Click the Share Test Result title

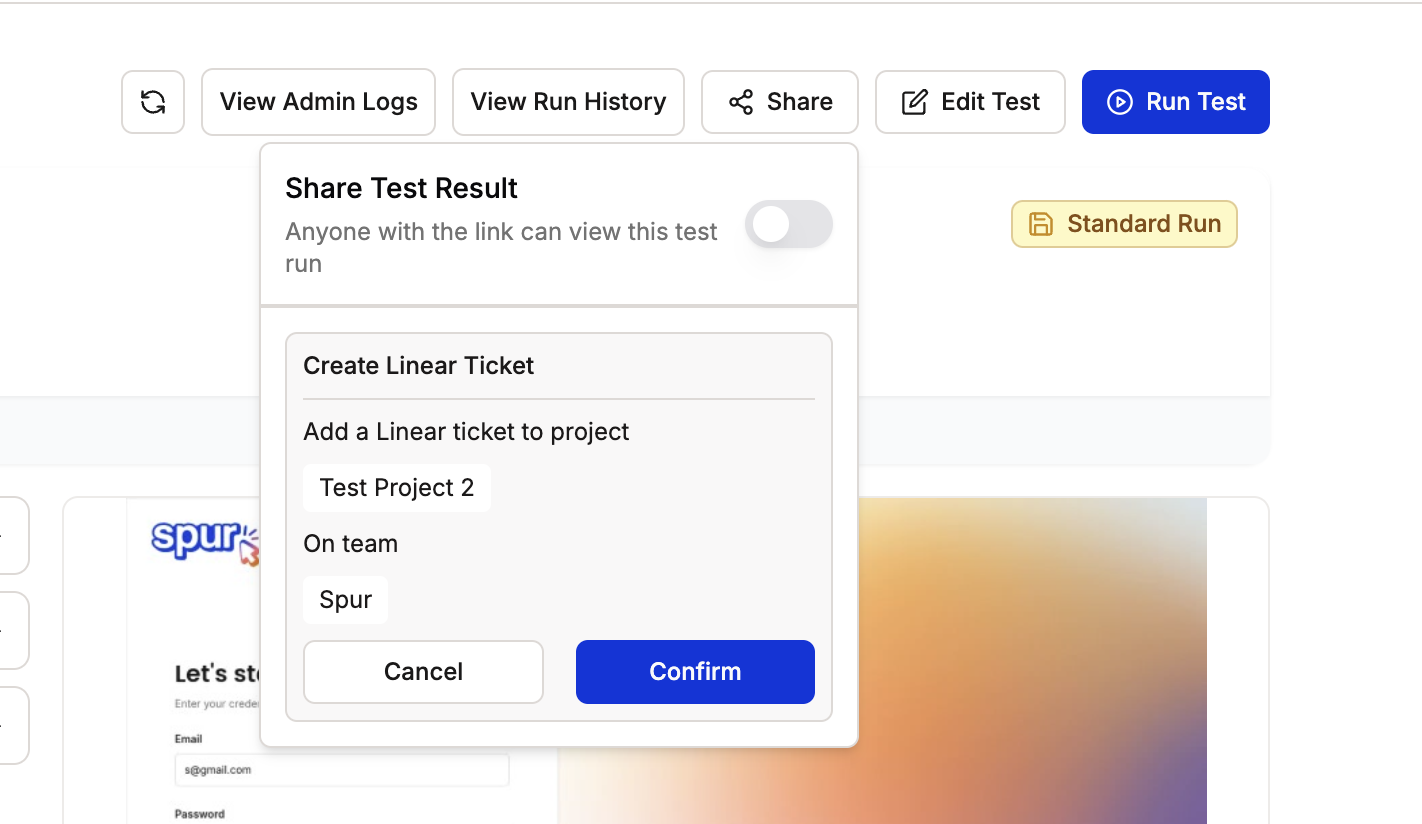pyautogui.click(x=401, y=188)
